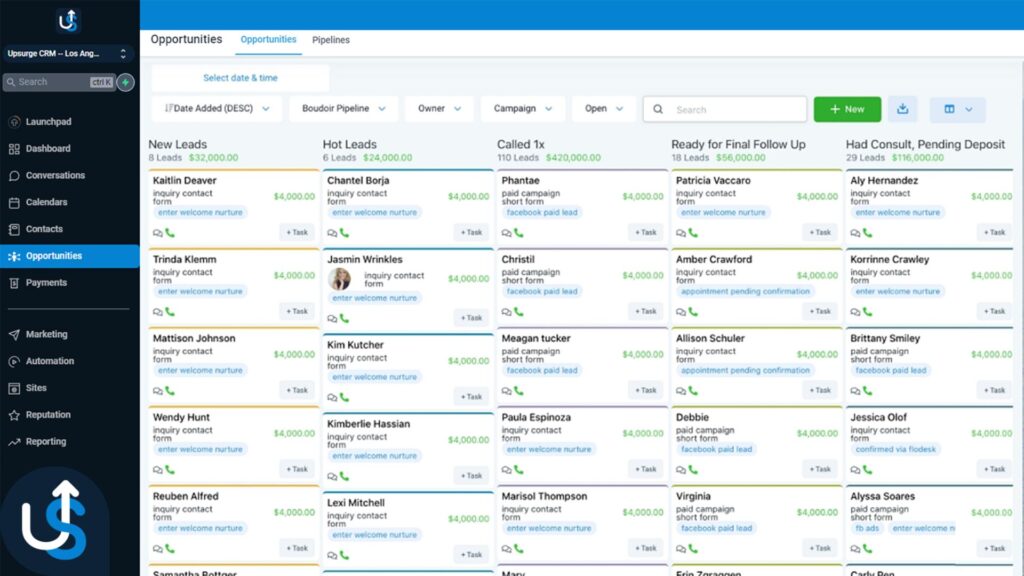Open conversation icon on Lexi Mitchell card
The height and width of the screenshot is (576, 1024).
(332, 556)
